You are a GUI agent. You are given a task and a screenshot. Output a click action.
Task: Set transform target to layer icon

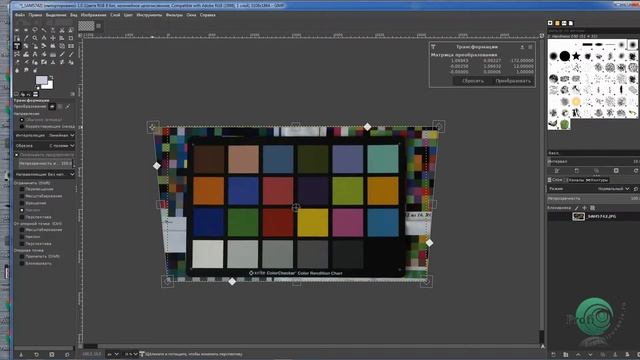(x=52, y=107)
